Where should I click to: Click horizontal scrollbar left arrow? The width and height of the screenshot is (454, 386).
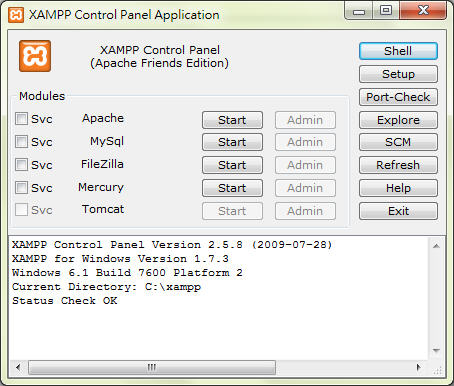point(18,367)
